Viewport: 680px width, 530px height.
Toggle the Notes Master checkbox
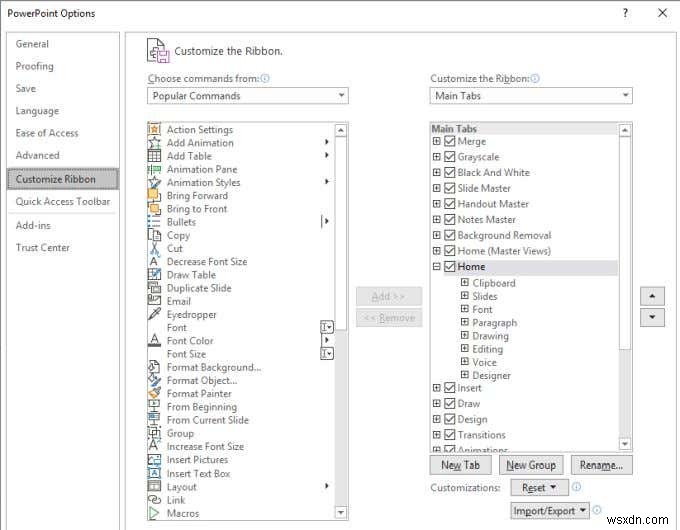point(450,219)
